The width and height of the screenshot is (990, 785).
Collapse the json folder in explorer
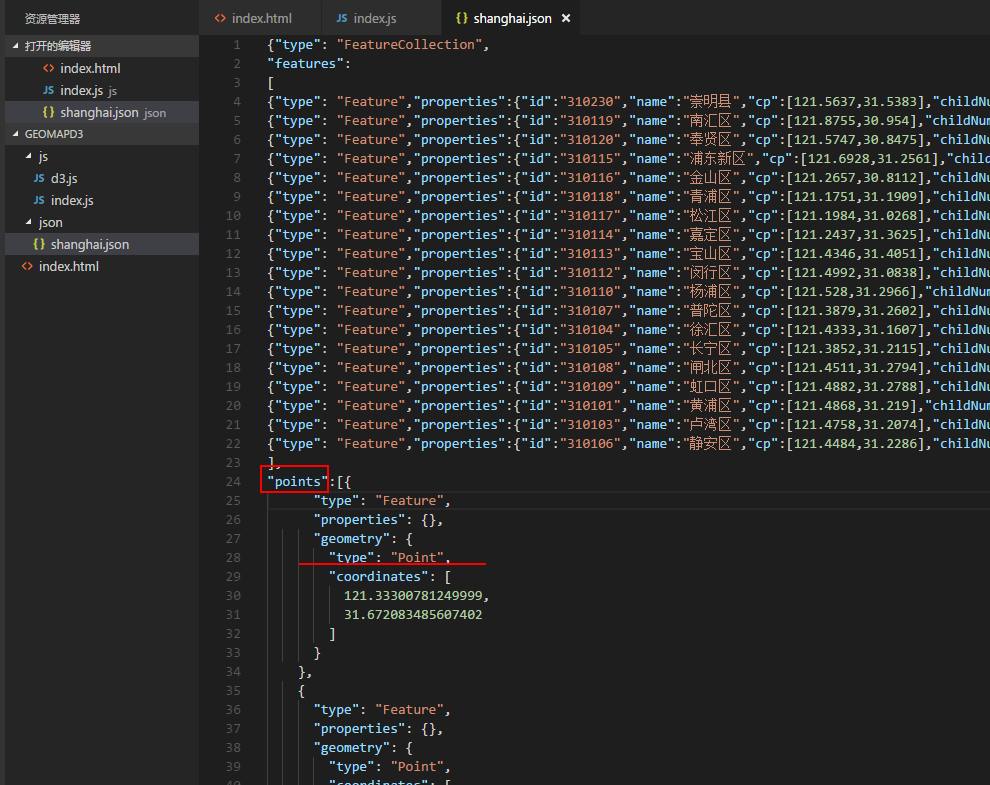click(26, 222)
